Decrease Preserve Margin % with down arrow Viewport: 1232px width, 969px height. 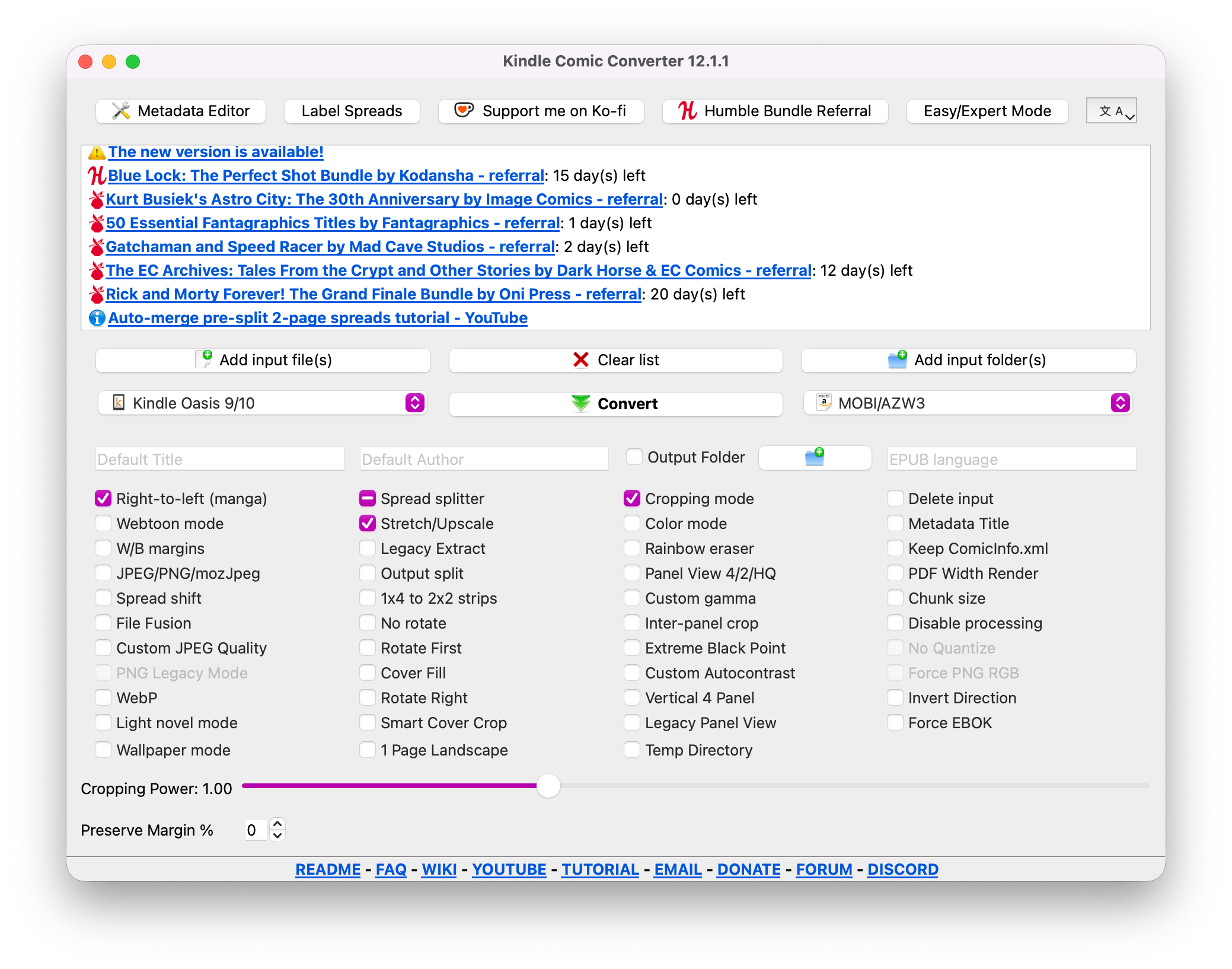(x=277, y=836)
